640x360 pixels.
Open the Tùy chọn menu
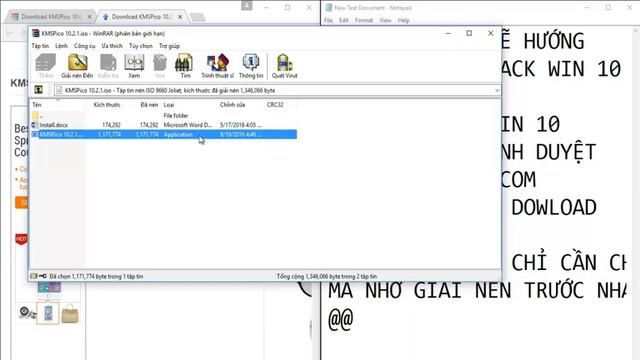(140, 46)
